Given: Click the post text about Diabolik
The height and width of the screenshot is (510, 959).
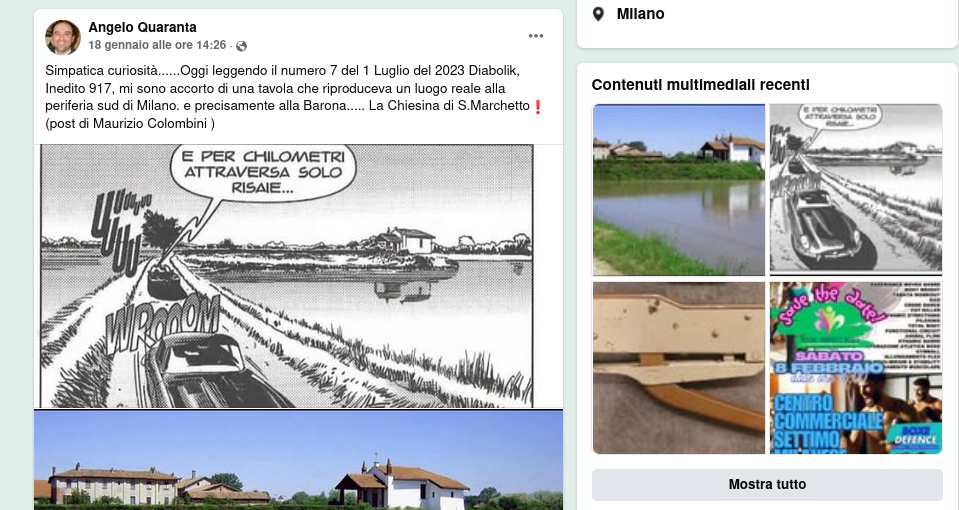Looking at the screenshot, I should point(295,97).
